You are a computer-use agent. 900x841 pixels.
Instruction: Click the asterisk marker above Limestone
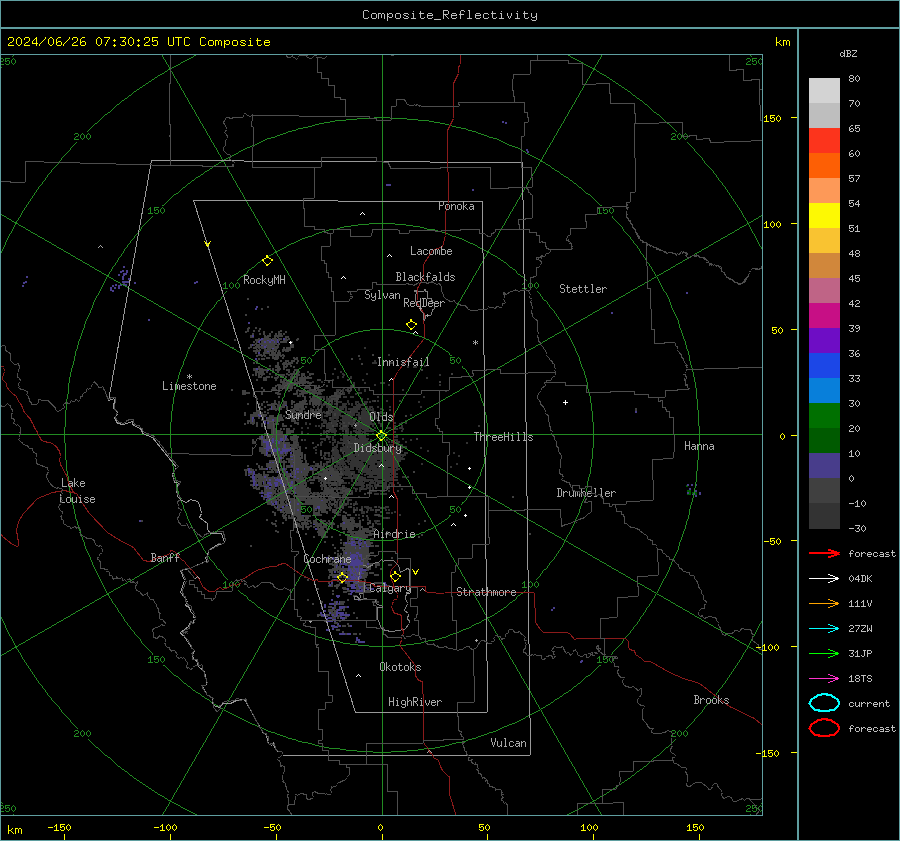click(x=189, y=377)
